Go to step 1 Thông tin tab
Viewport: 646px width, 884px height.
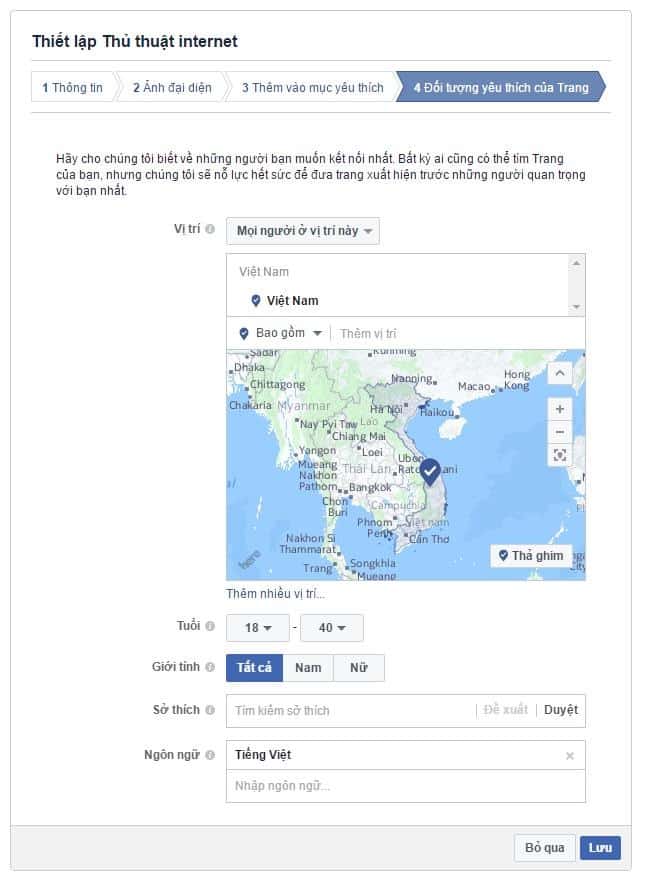tap(72, 88)
